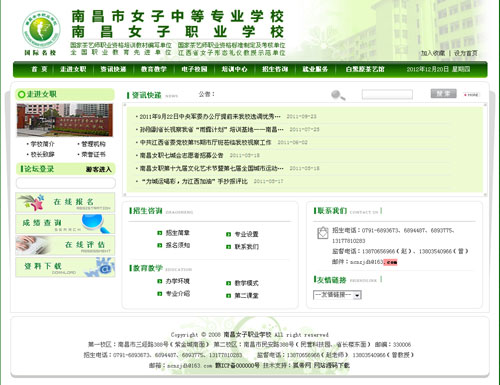Screen dimensions: 500x385
Task: Open the 管理机构 link
Action: [93, 144]
